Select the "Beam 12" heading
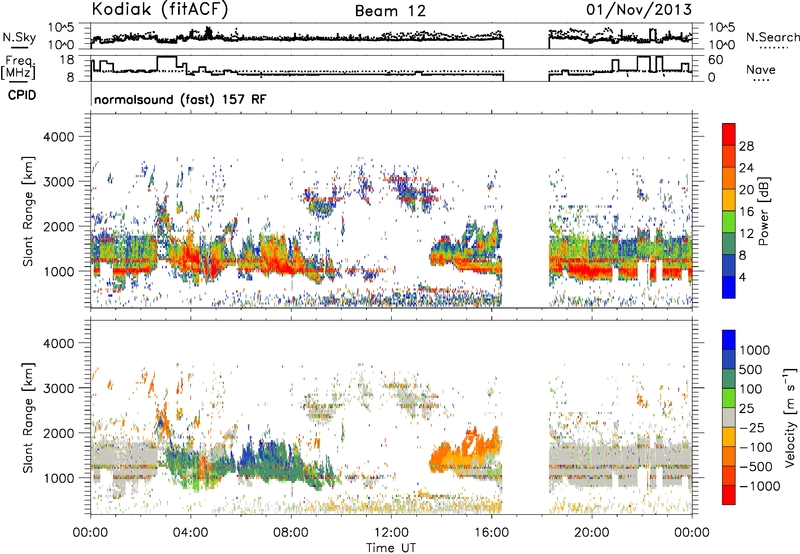This screenshot has height=554, width=800. coord(390,11)
